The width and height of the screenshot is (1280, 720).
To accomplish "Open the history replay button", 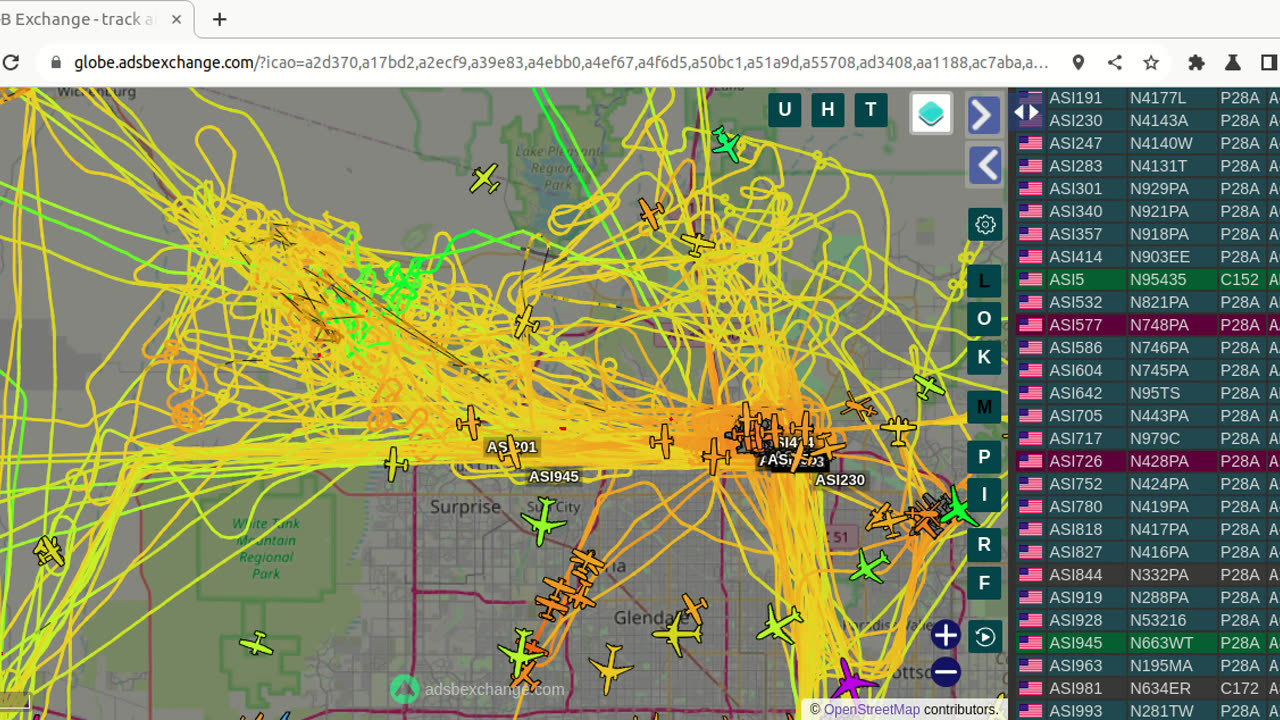I will coord(985,636).
